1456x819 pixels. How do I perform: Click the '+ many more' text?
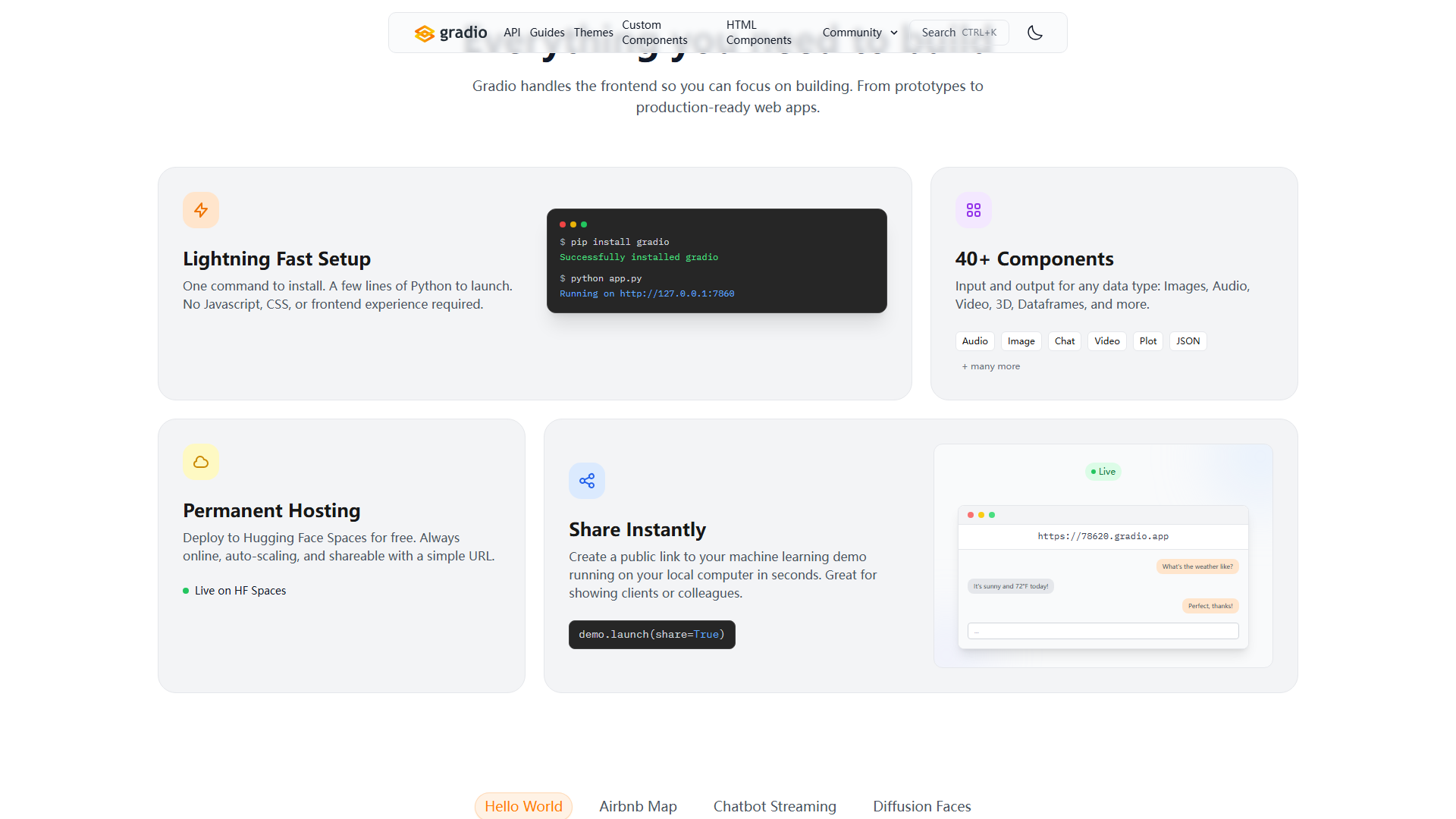pyautogui.click(x=991, y=366)
